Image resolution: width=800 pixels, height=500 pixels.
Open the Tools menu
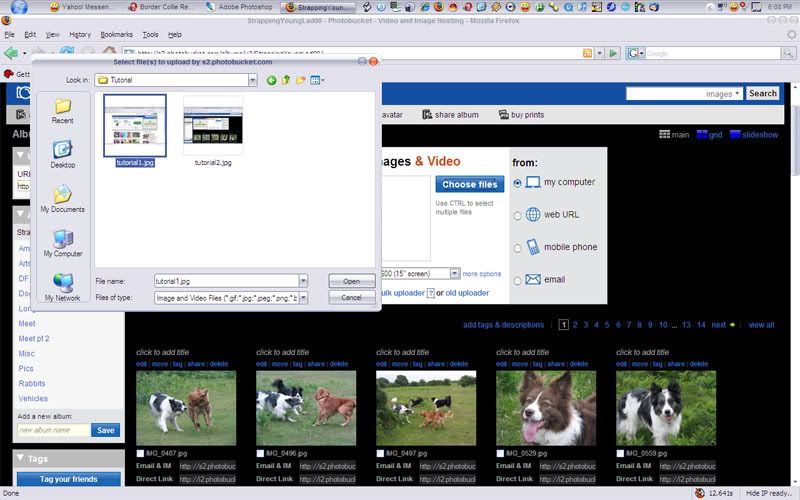[150, 35]
